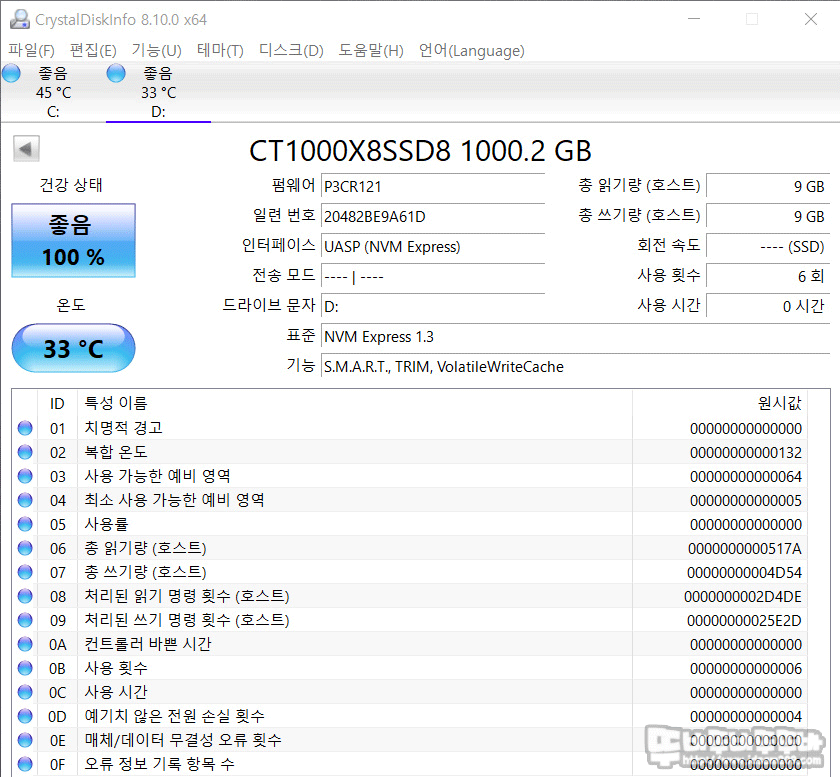Click status orb for 0F 오류 정보 기록 항목 수
The height and width of the screenshot is (777, 840).
pos(25,764)
